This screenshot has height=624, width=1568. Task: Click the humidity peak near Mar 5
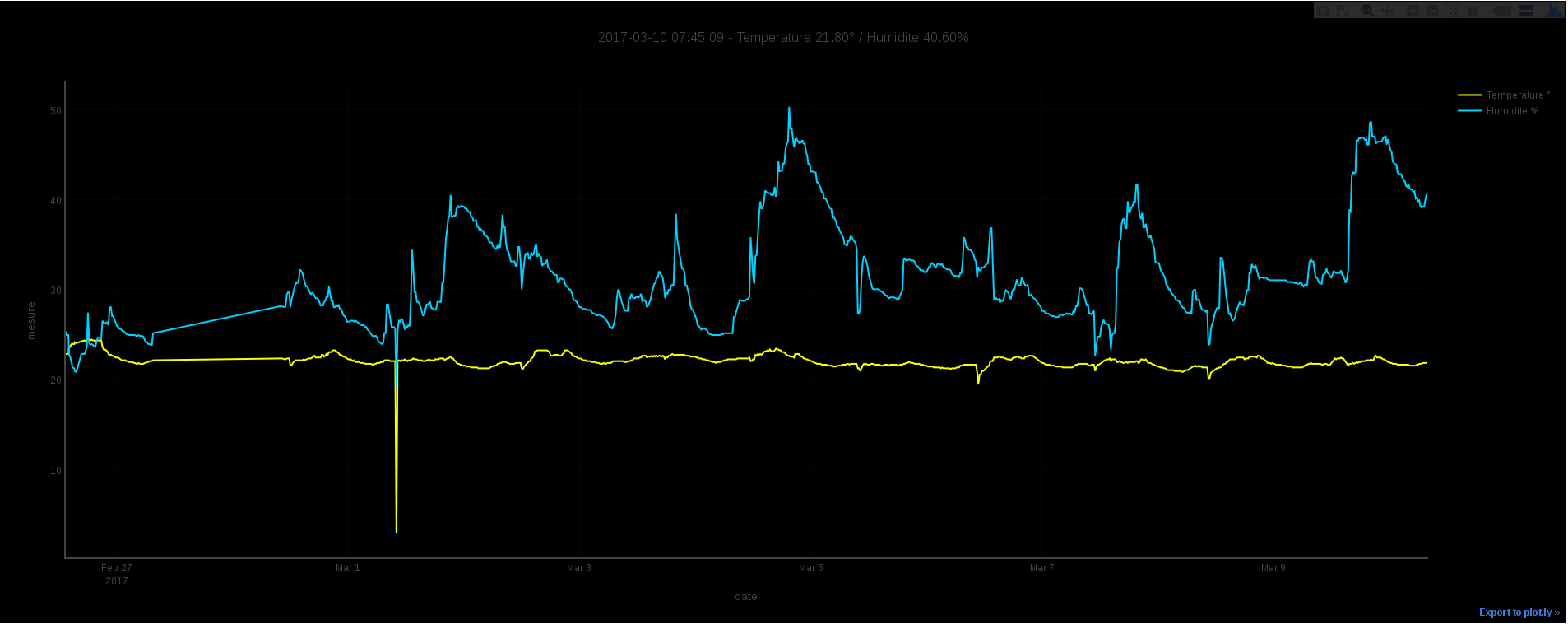(789, 108)
